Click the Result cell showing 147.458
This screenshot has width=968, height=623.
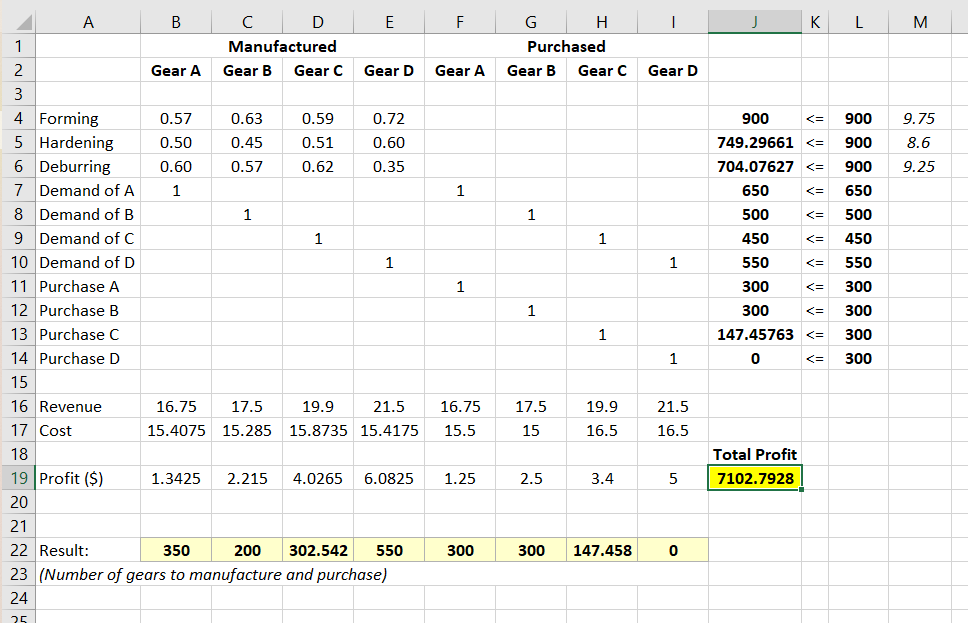pos(601,550)
